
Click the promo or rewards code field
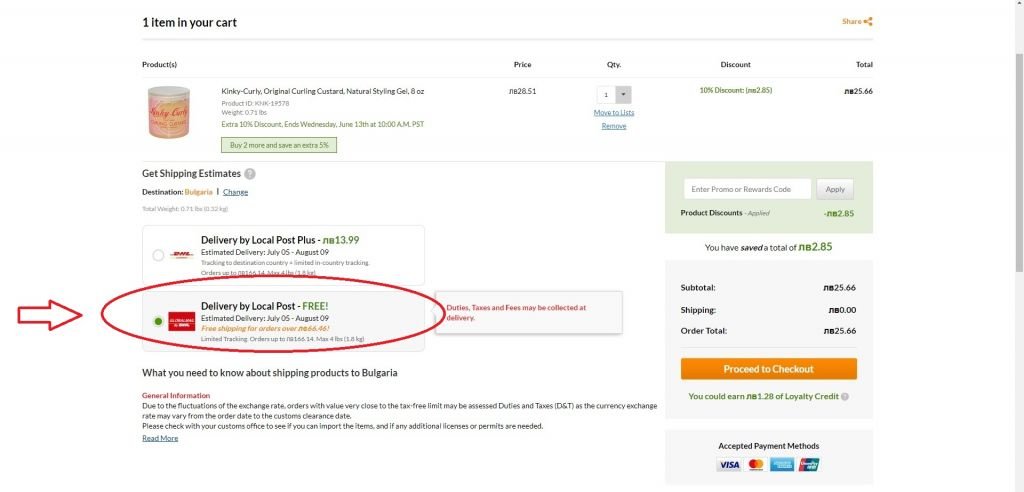click(x=747, y=189)
